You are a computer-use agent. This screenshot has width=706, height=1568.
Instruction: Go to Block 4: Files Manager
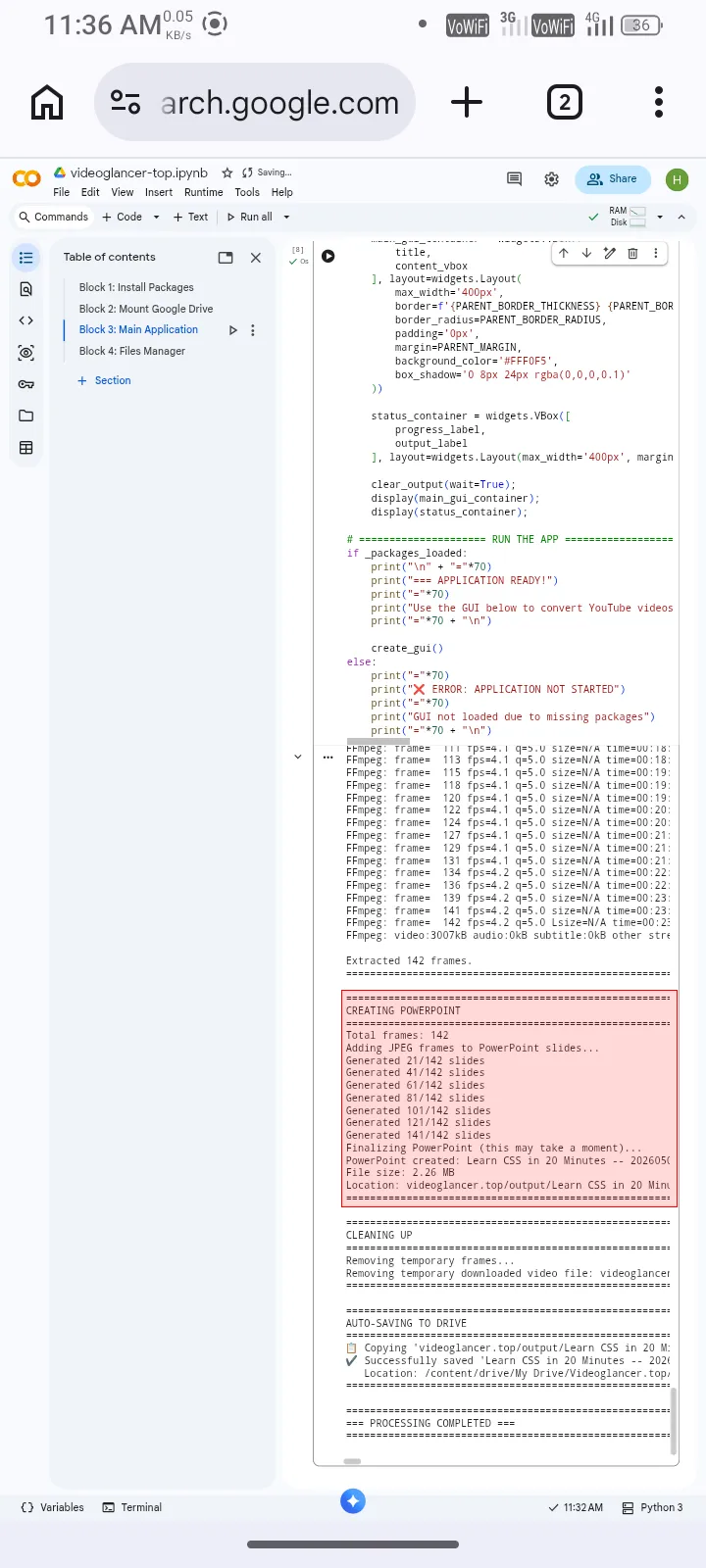click(x=132, y=351)
